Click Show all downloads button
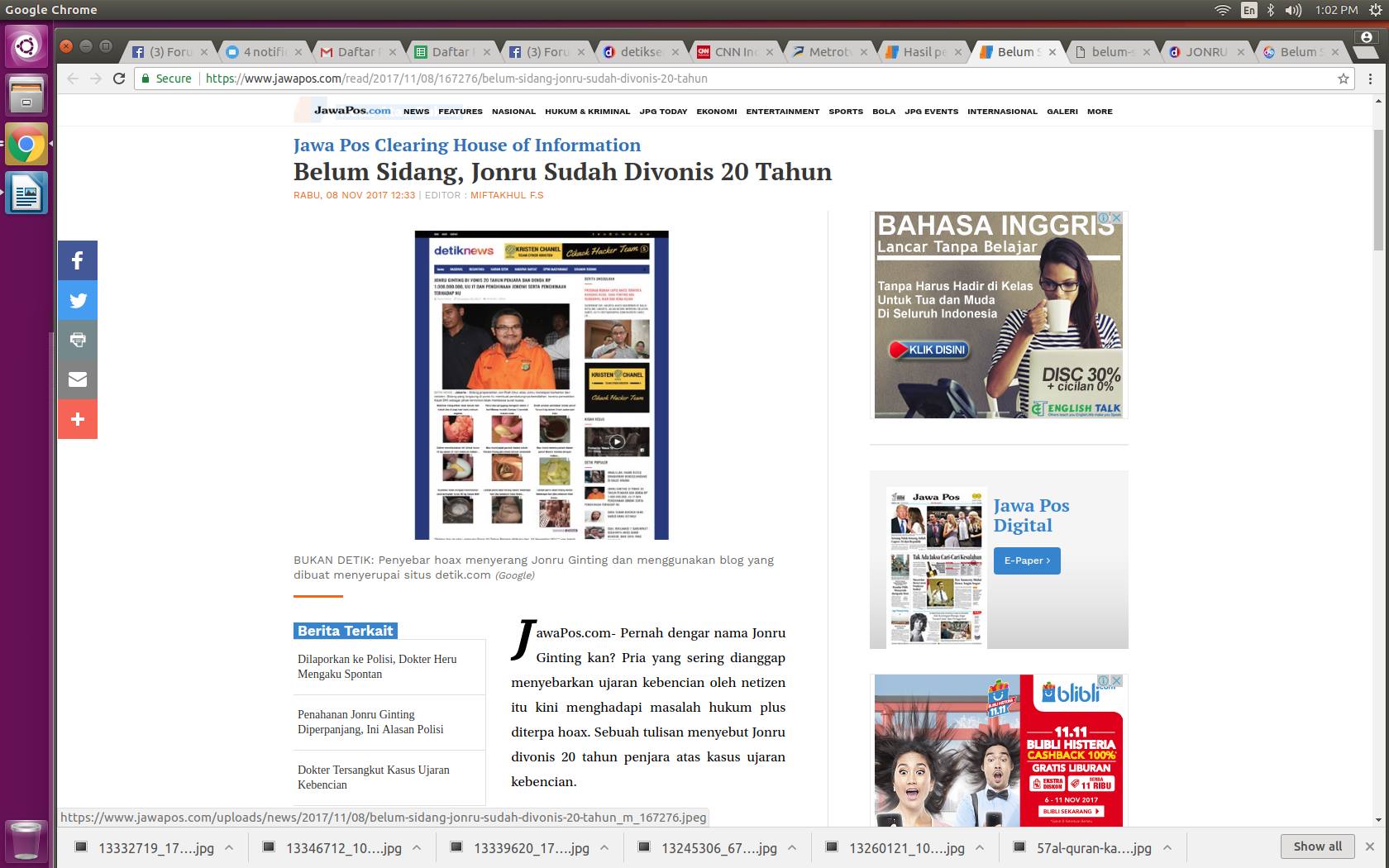 click(1317, 847)
